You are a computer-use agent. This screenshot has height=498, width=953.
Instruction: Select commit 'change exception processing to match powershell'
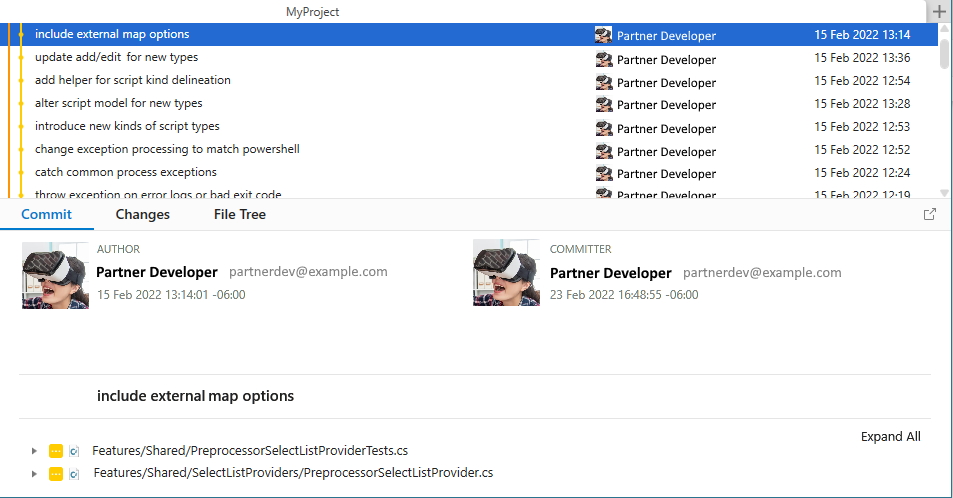(469, 150)
